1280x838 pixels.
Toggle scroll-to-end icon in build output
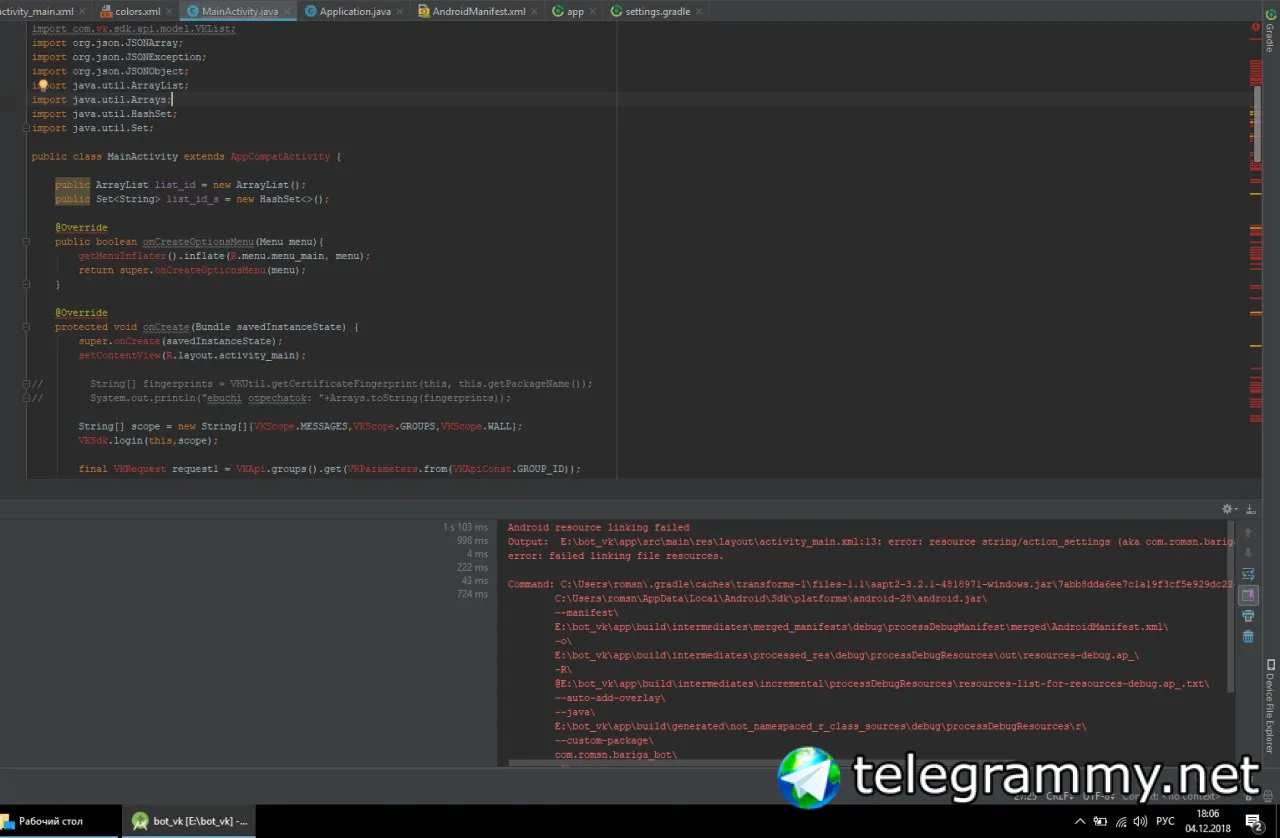coord(1248,595)
